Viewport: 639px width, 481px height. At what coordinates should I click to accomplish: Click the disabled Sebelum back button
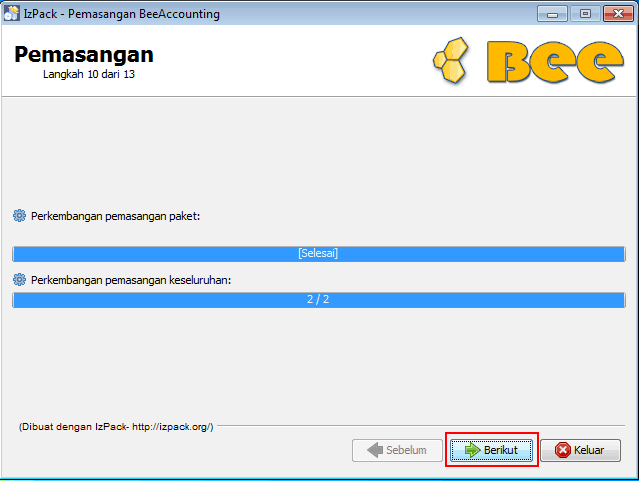[397, 450]
